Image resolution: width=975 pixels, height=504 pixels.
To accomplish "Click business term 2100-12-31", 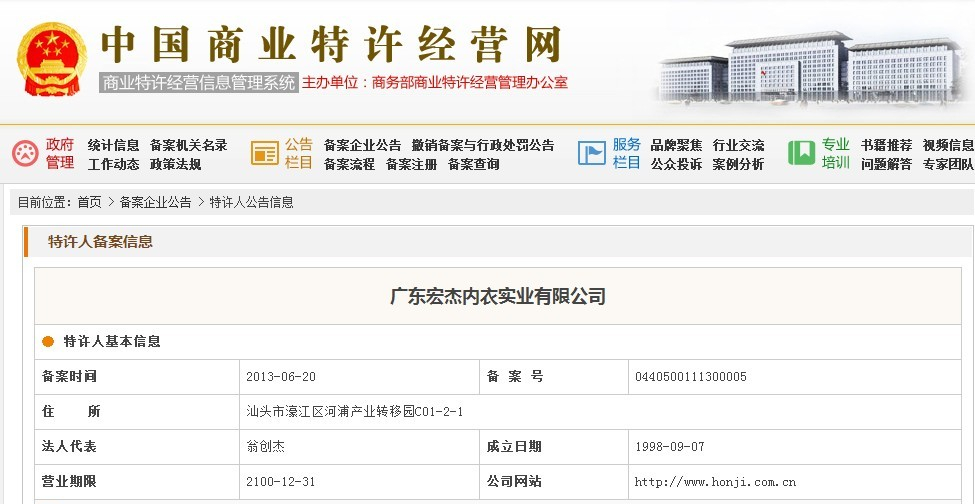I will [280, 482].
